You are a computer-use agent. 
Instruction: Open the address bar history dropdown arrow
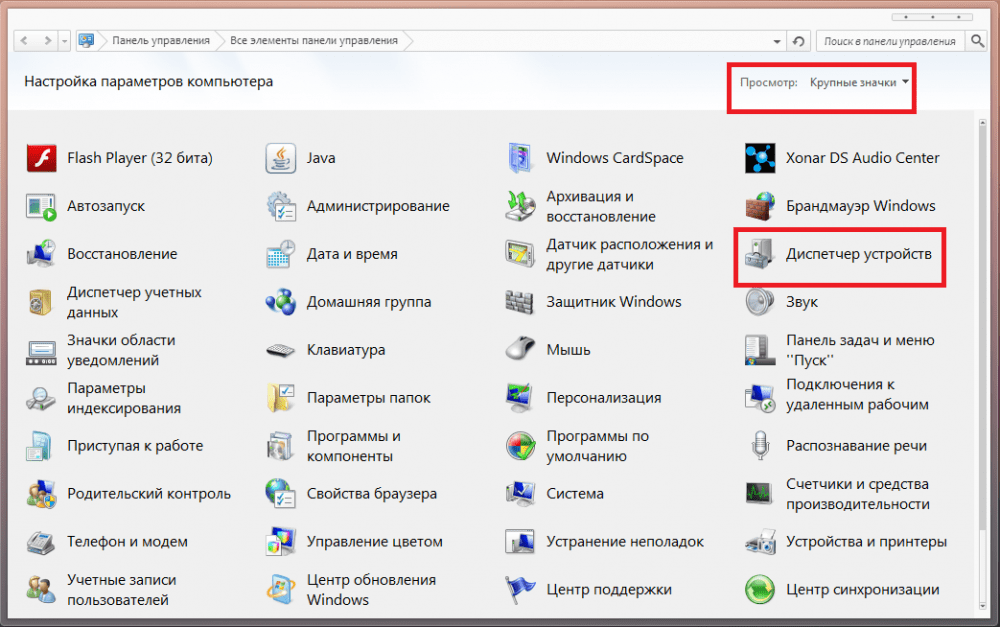777,41
